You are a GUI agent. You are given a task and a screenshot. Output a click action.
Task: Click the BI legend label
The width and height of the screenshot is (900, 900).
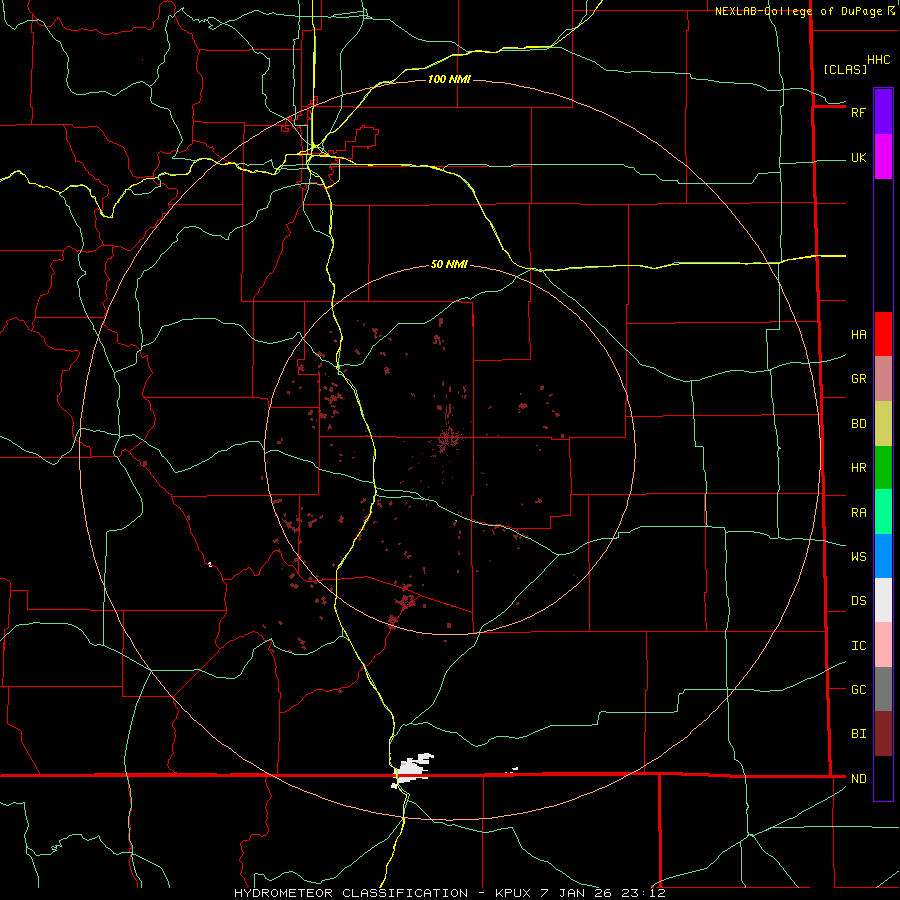click(859, 734)
